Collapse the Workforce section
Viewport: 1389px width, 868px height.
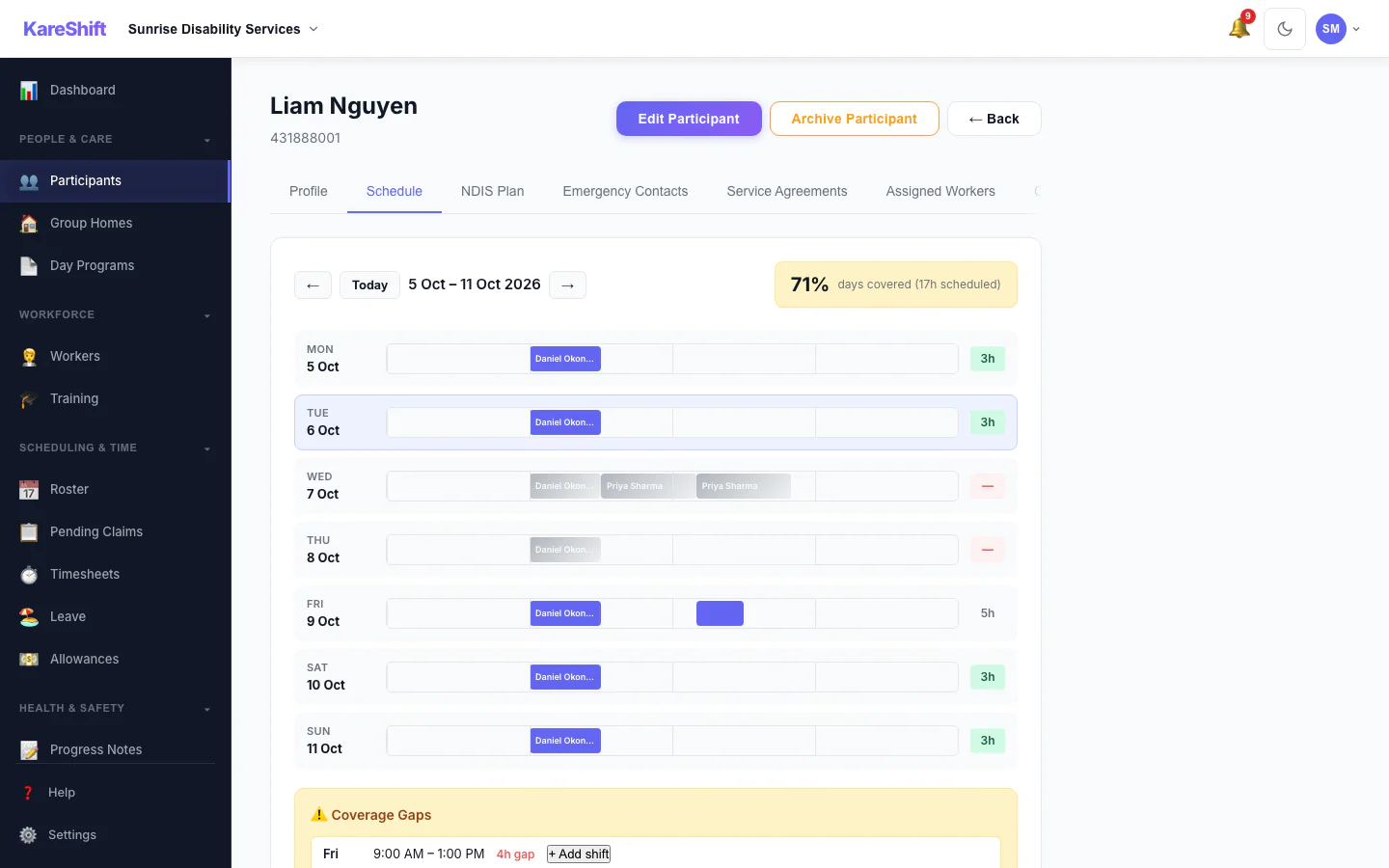(206, 315)
